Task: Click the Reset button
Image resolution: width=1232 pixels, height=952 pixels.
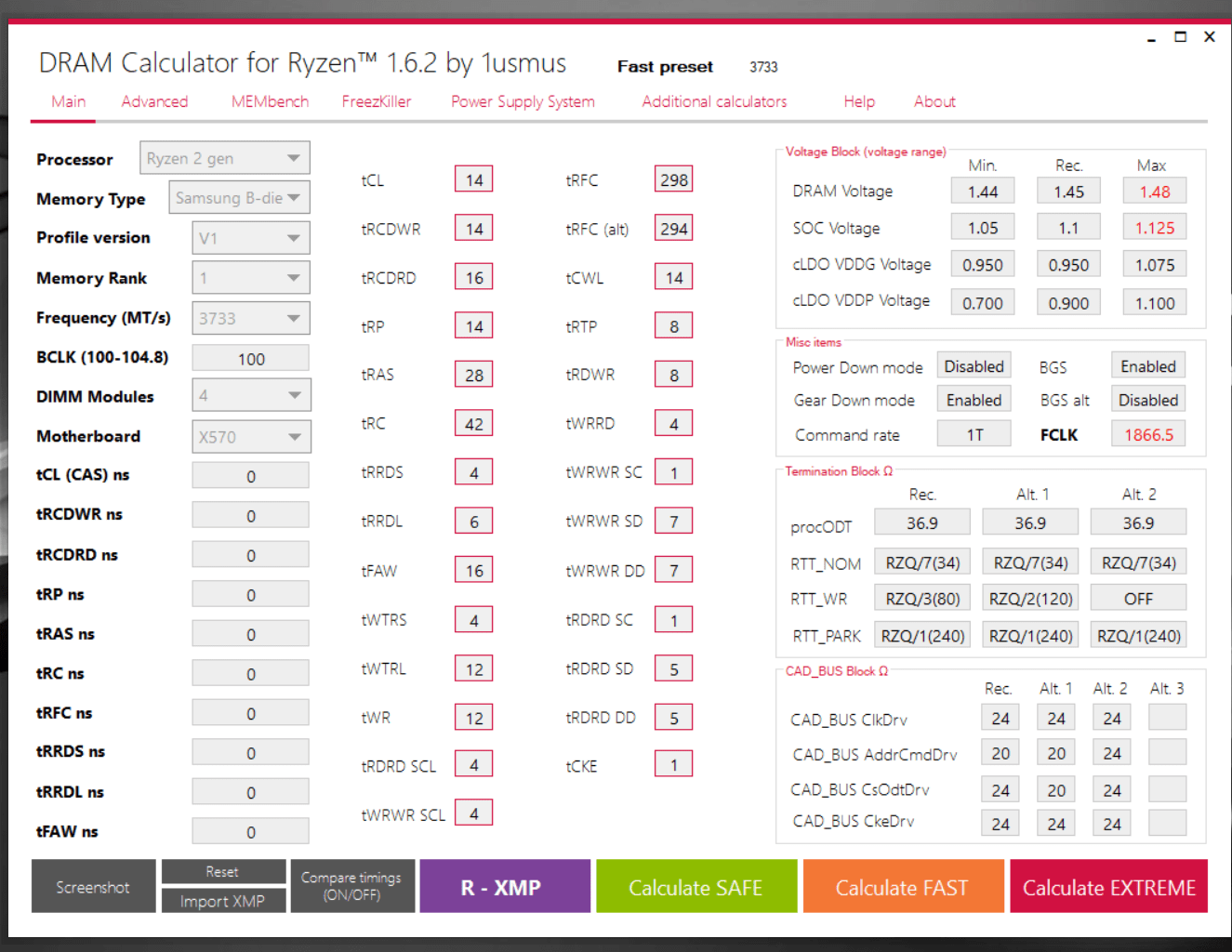Action: pos(223,871)
